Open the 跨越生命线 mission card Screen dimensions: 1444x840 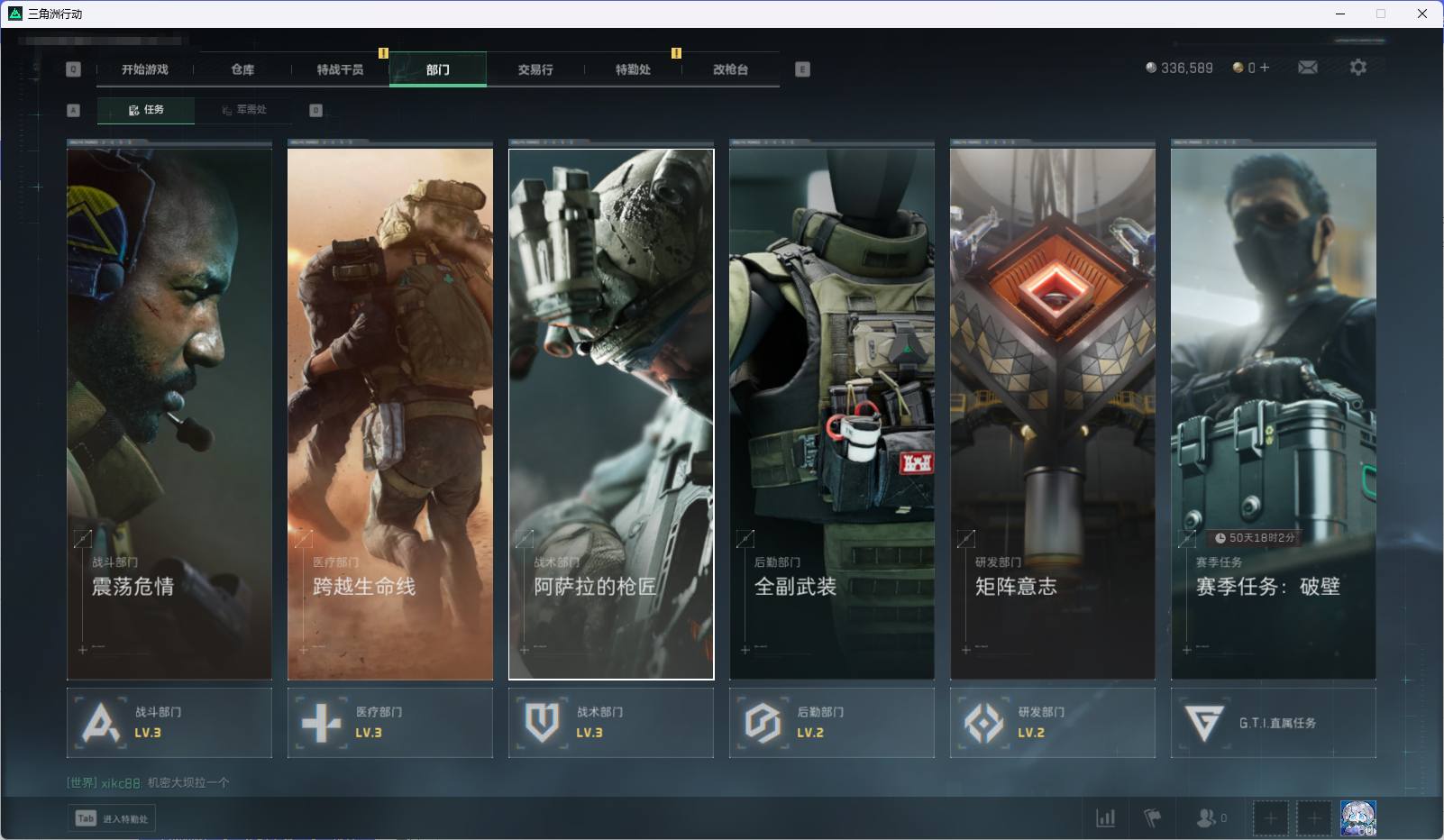point(389,413)
